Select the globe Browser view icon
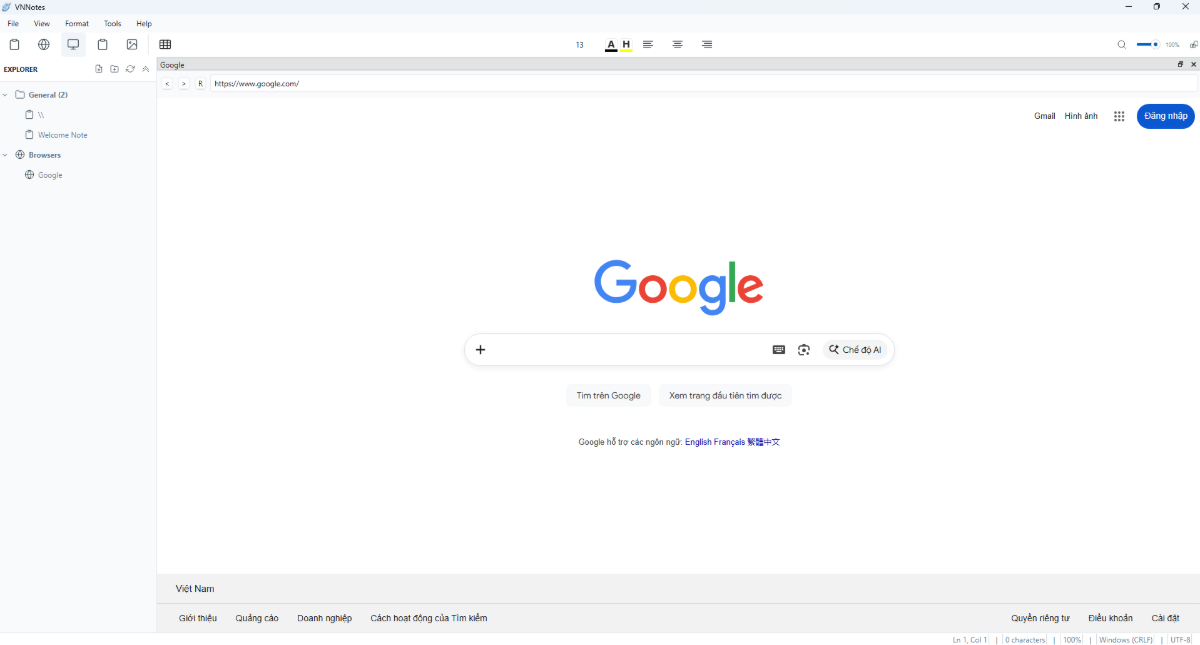The width and height of the screenshot is (1200, 645). 43,44
